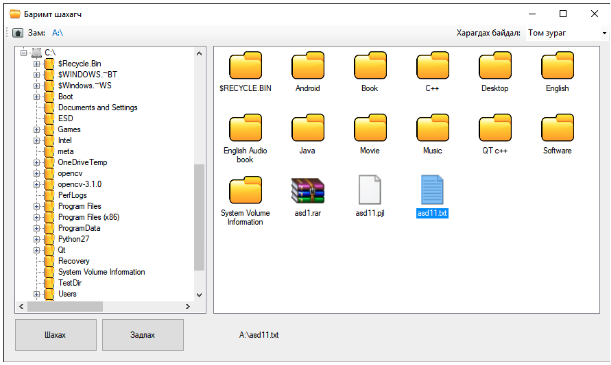
Task: Click the ESD folder icon in tree
Action: (x=49, y=118)
